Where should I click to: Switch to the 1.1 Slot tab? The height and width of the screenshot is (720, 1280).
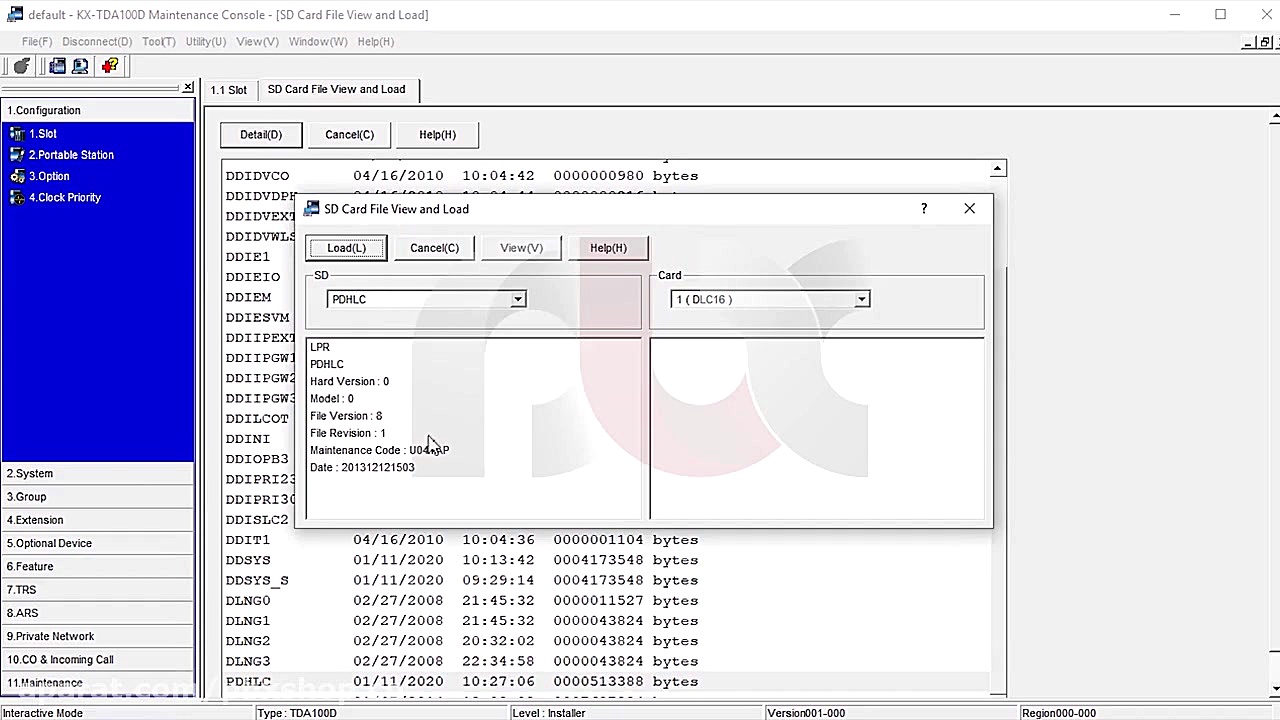[x=228, y=90]
